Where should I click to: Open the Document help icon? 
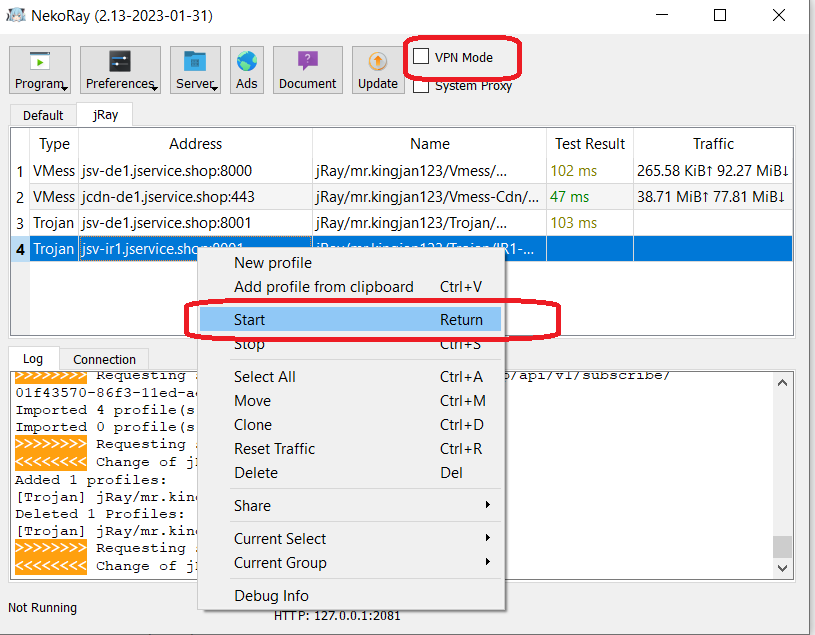pos(307,62)
